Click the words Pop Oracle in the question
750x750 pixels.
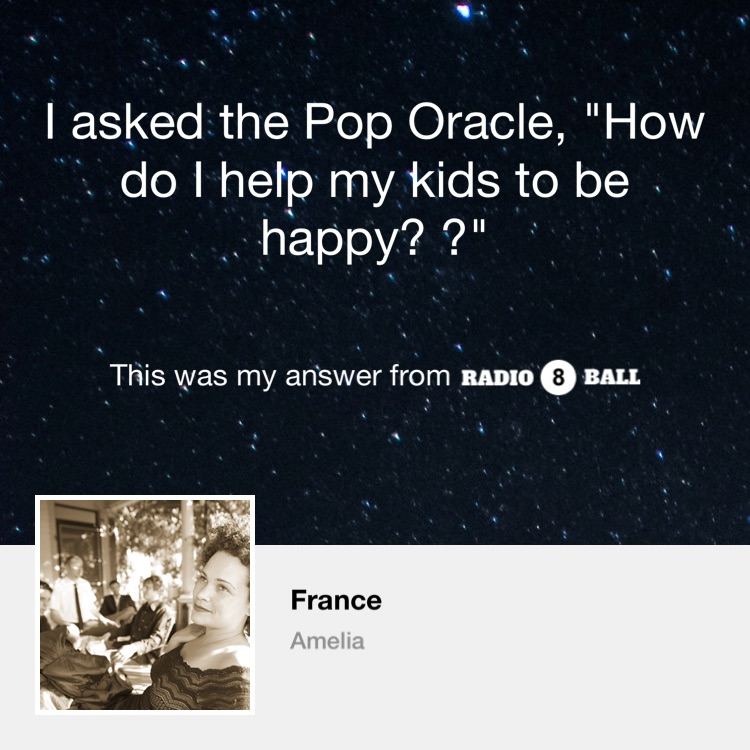[434, 122]
